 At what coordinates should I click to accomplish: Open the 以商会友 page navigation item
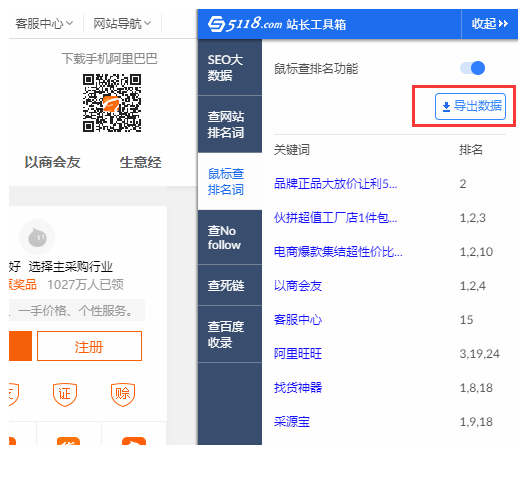pos(52,162)
